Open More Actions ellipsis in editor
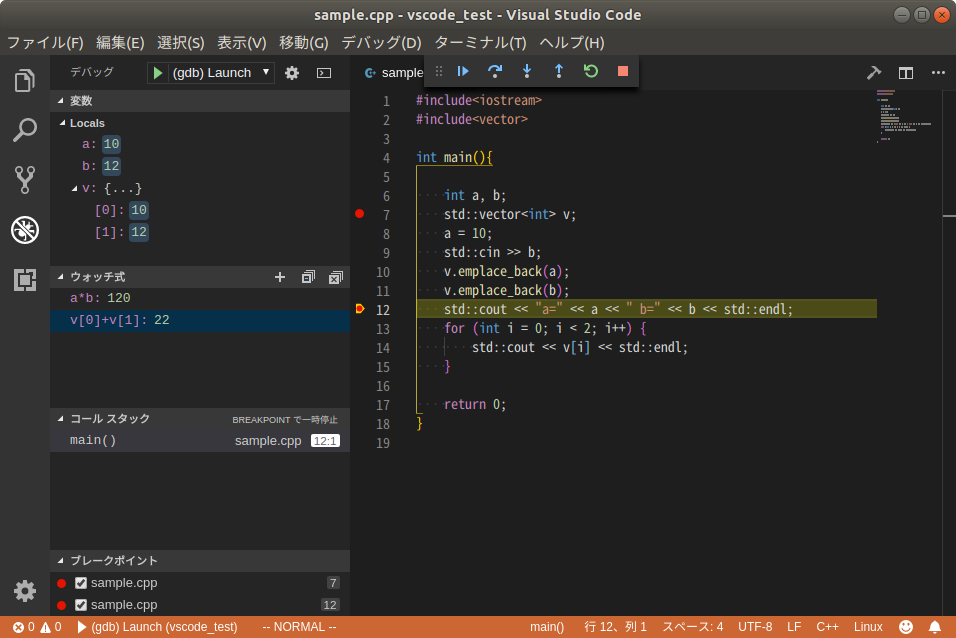 point(938,73)
